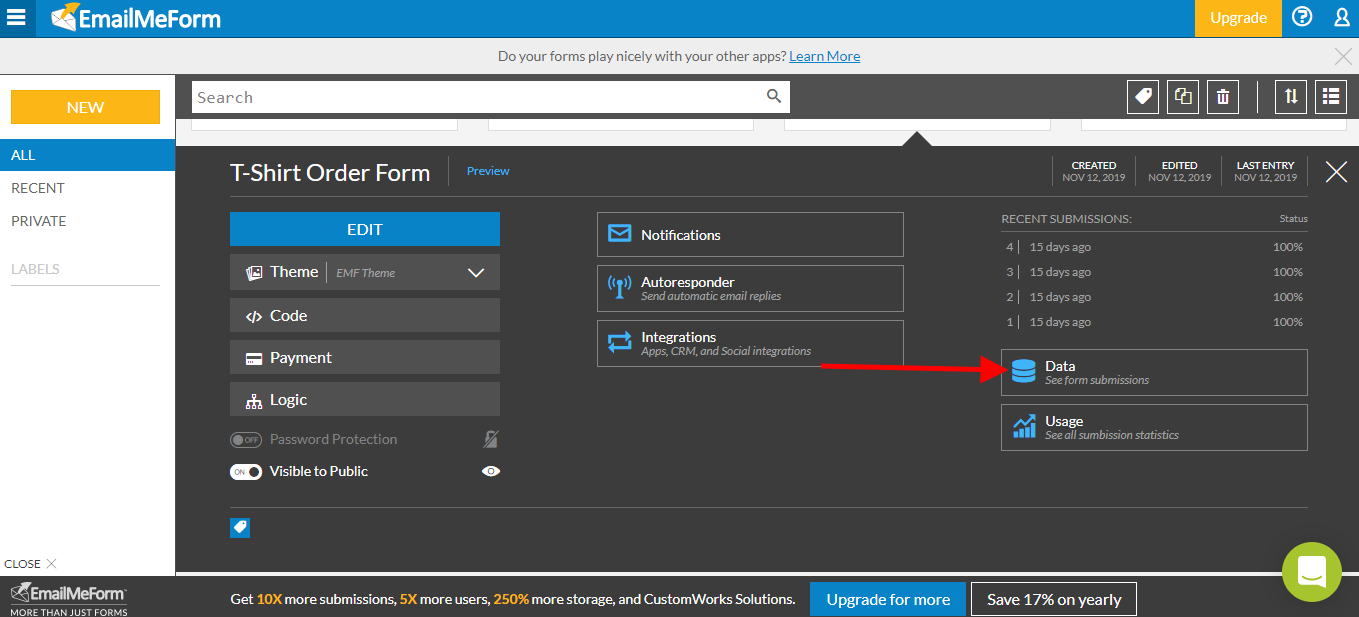1359x617 pixels.
Task: Click the Autoresponder antenna icon
Action: click(x=620, y=289)
